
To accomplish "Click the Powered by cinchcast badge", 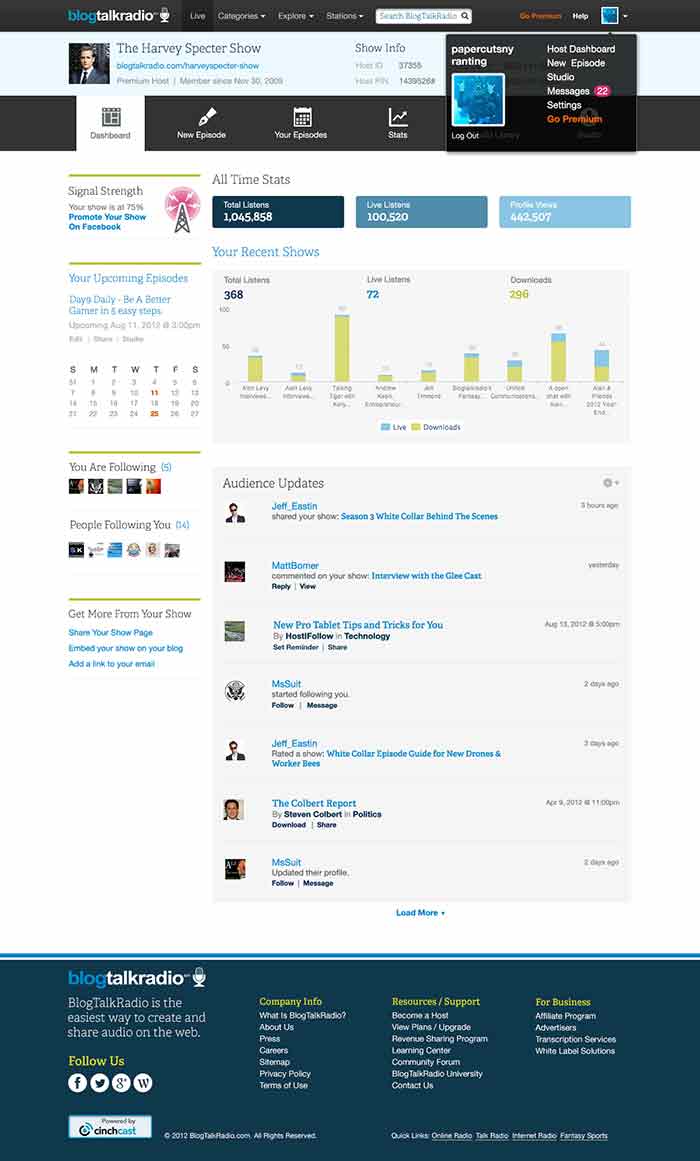I will pyautogui.click(x=110, y=1126).
